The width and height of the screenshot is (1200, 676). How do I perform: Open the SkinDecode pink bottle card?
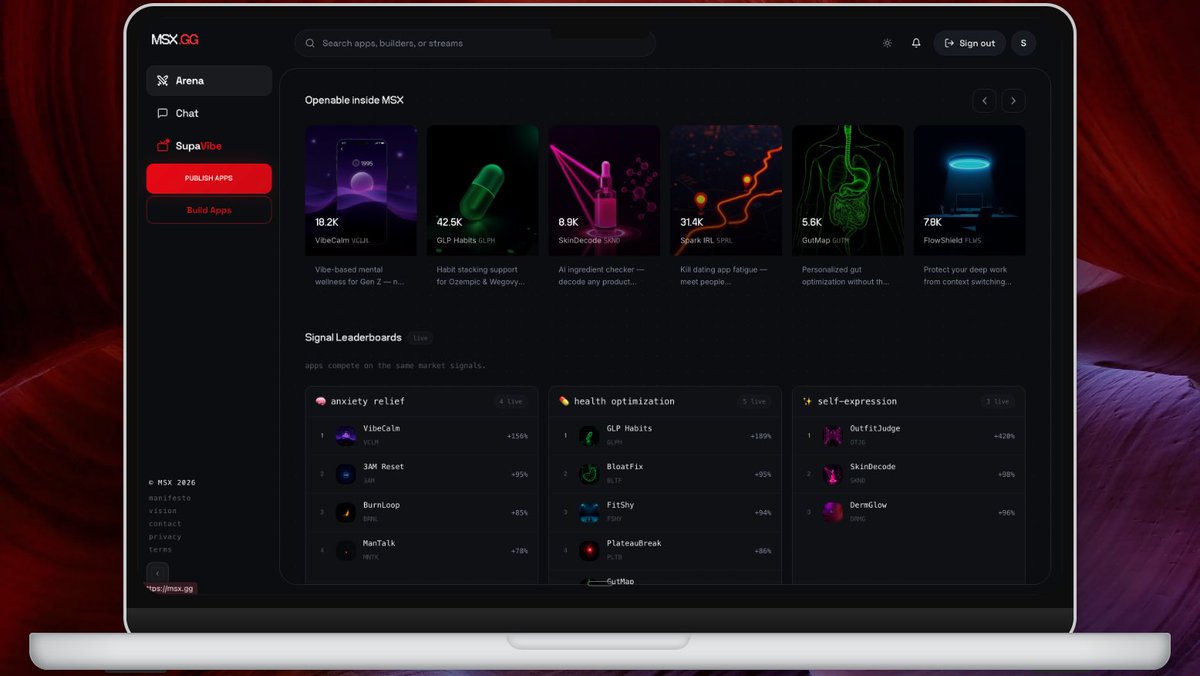[x=604, y=190]
